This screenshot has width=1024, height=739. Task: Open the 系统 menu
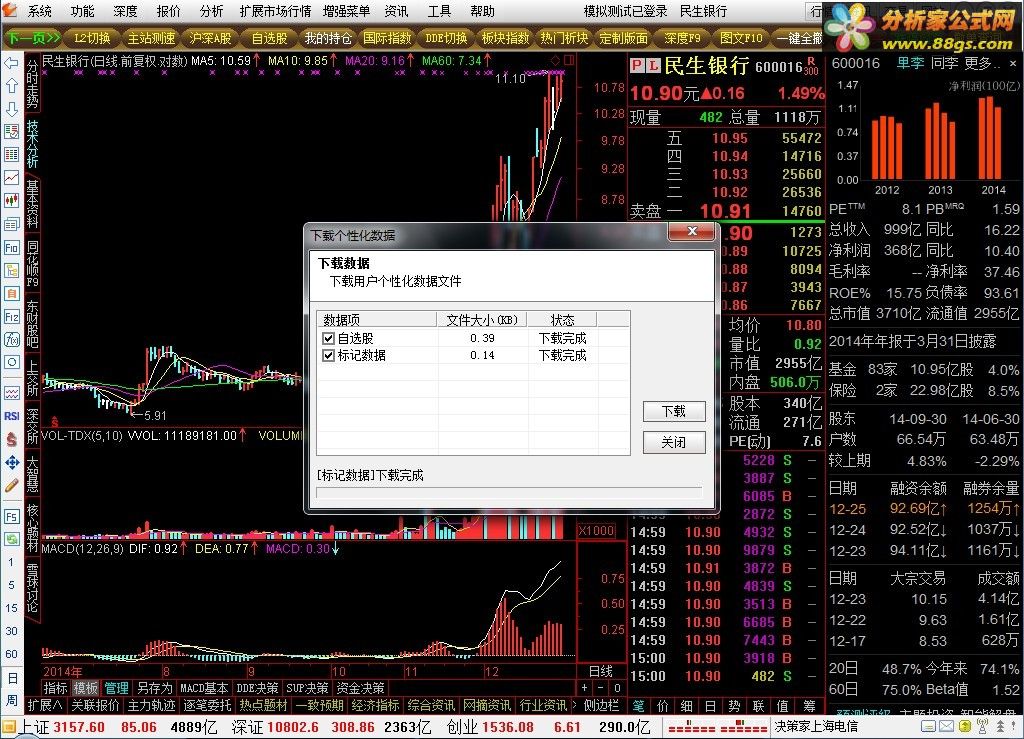(39, 11)
